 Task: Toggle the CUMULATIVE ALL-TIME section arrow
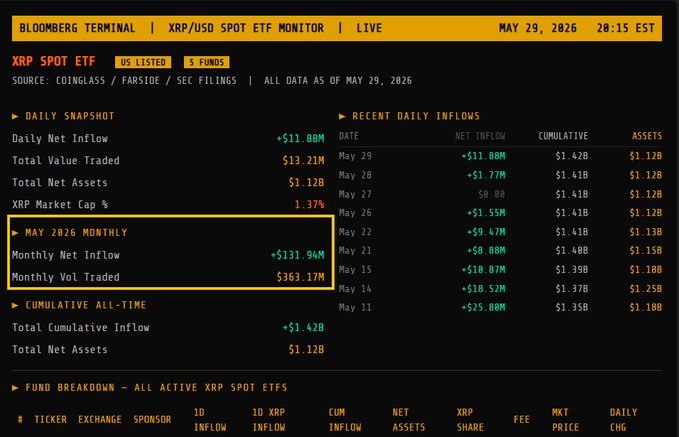coord(15,305)
